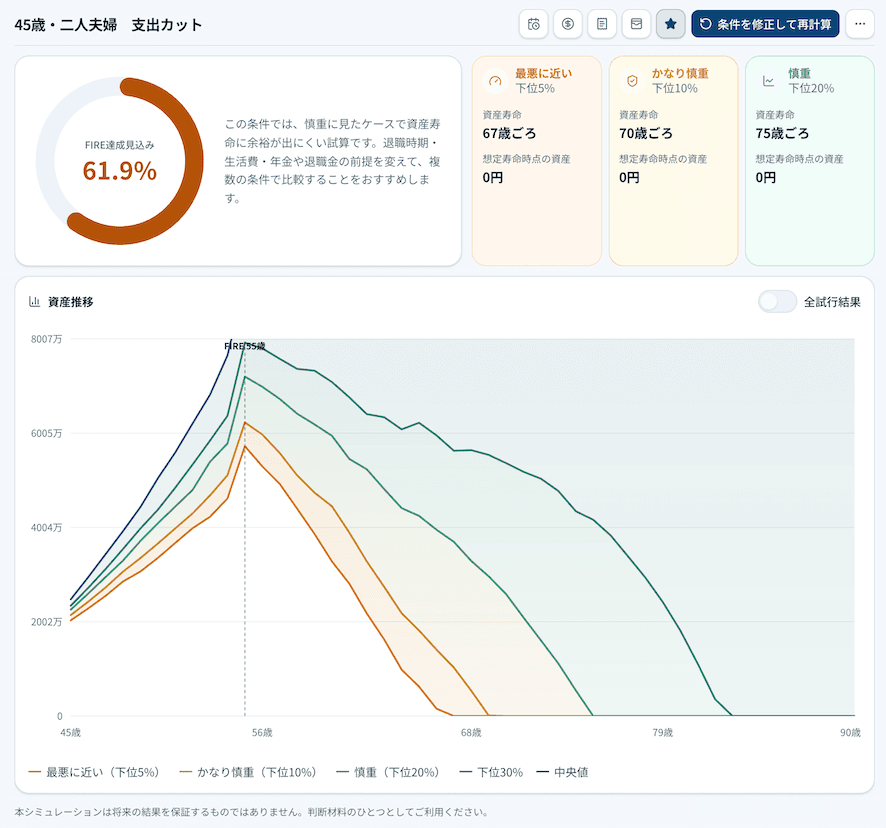886x828 pixels.
Task: Click the 8007万 y-axis label
Action: [46, 339]
